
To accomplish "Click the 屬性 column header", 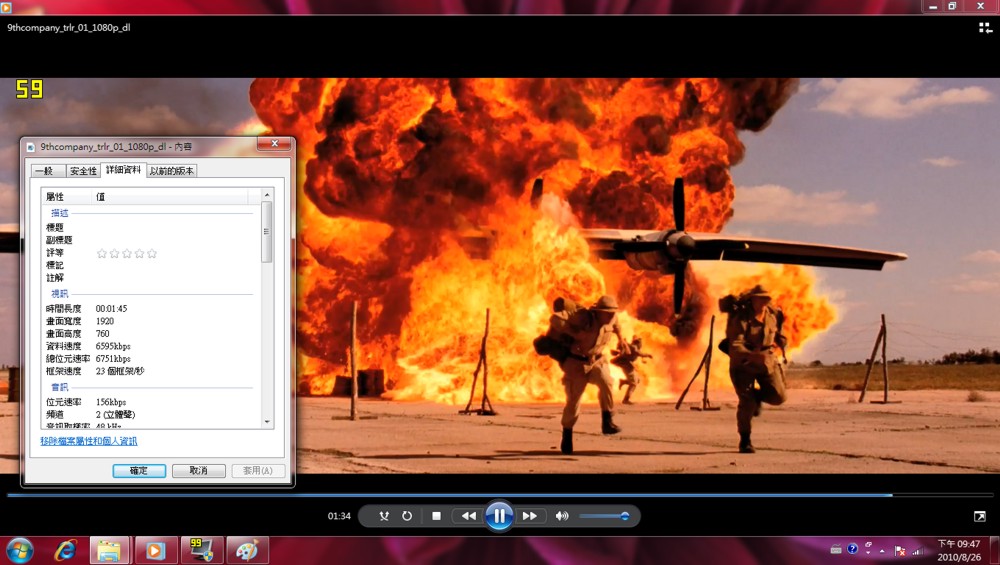I will point(66,196).
